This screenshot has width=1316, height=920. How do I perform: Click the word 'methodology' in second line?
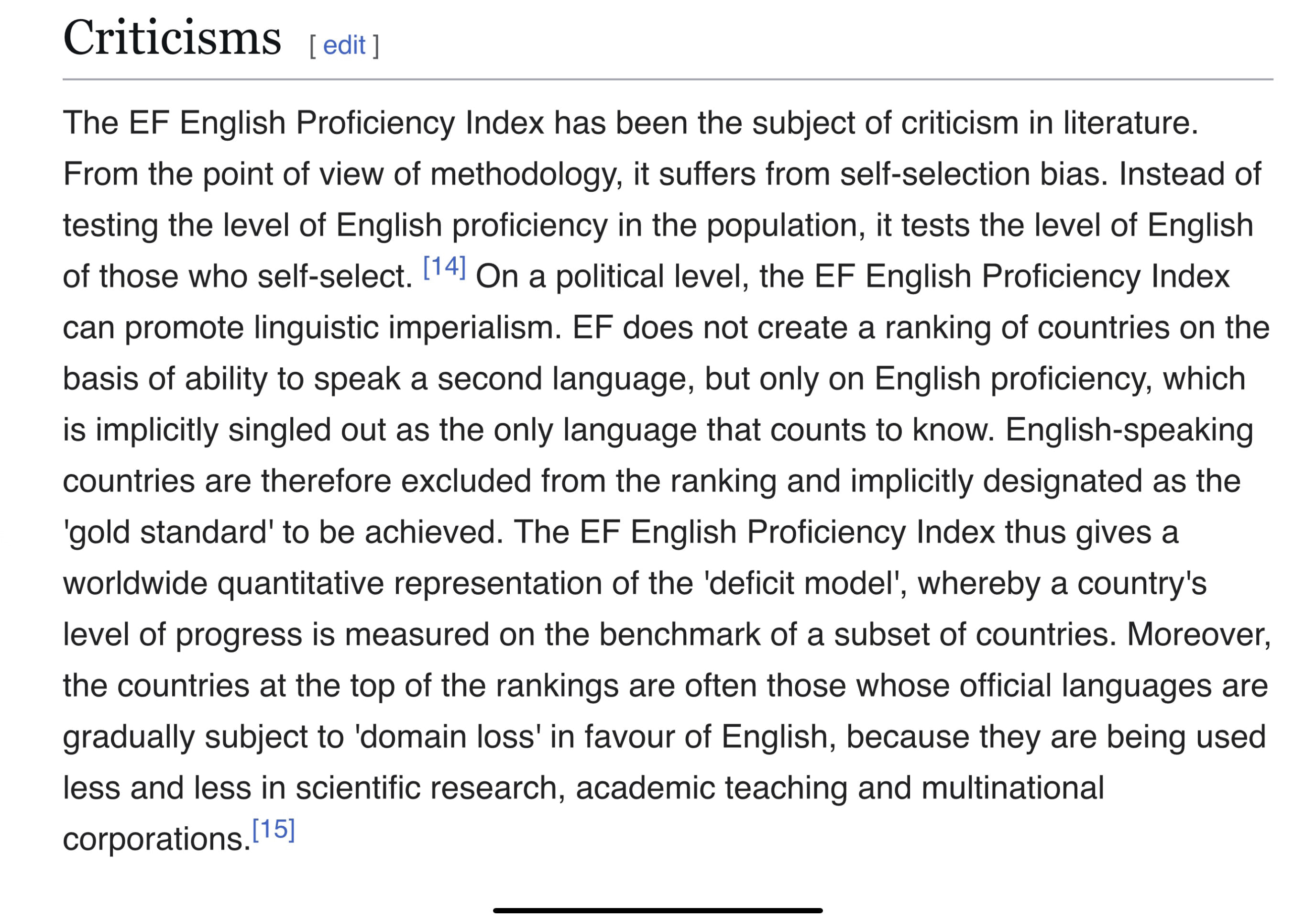(526, 175)
